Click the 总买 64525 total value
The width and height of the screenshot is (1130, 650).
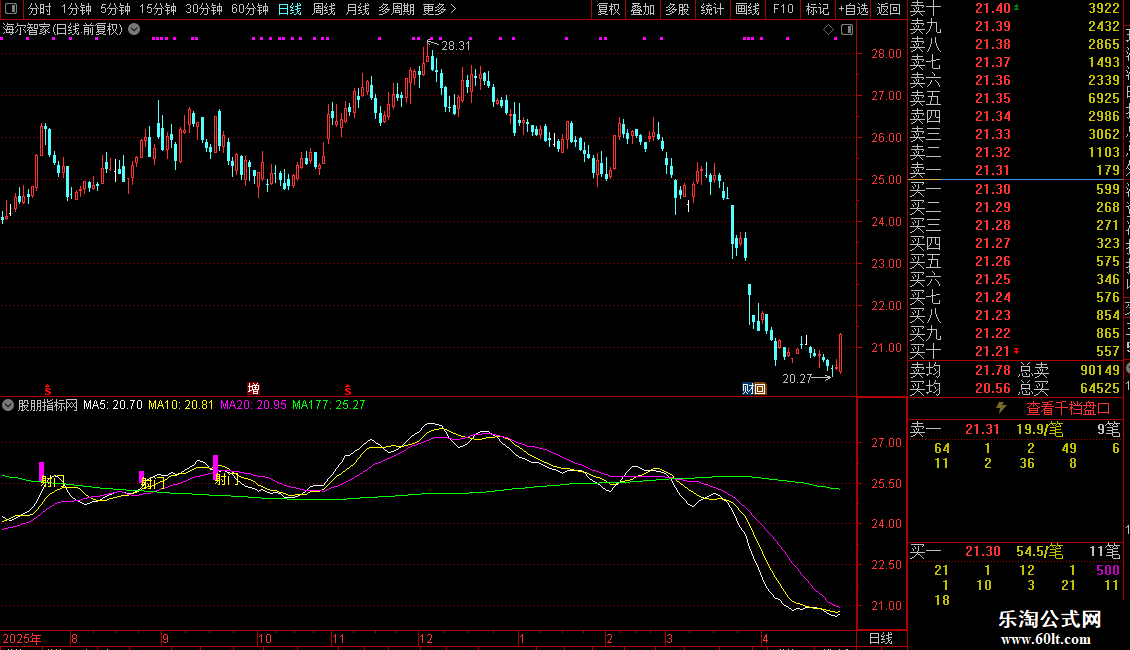pos(1100,388)
